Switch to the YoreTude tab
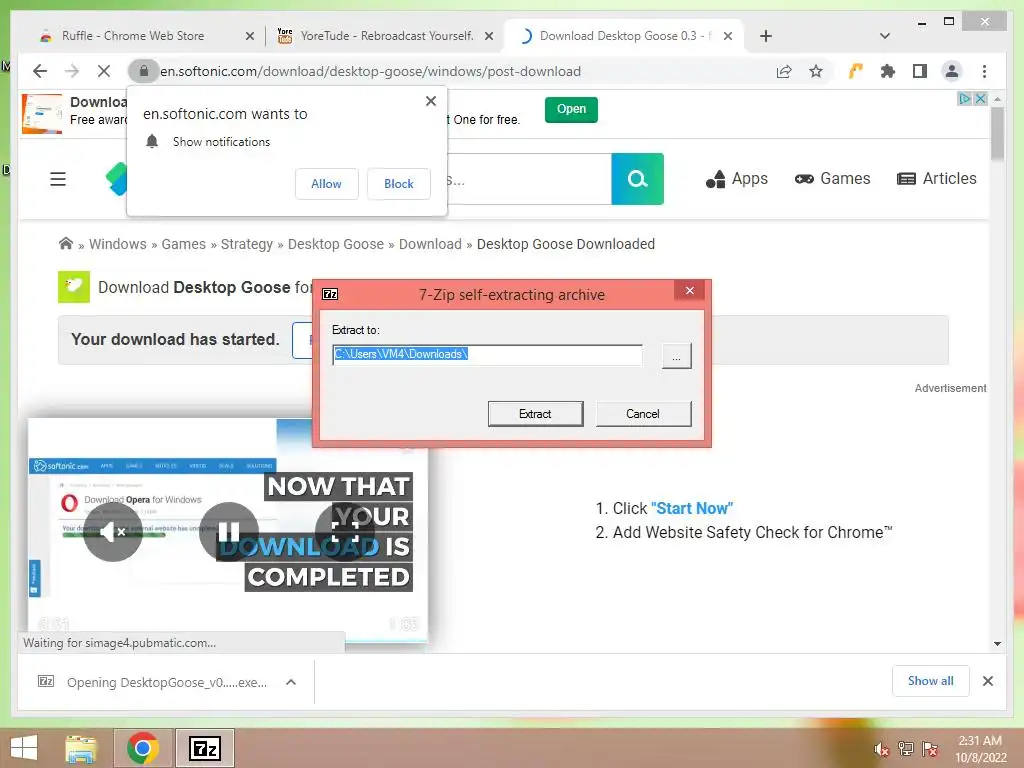The height and width of the screenshot is (768, 1024). pos(386,36)
